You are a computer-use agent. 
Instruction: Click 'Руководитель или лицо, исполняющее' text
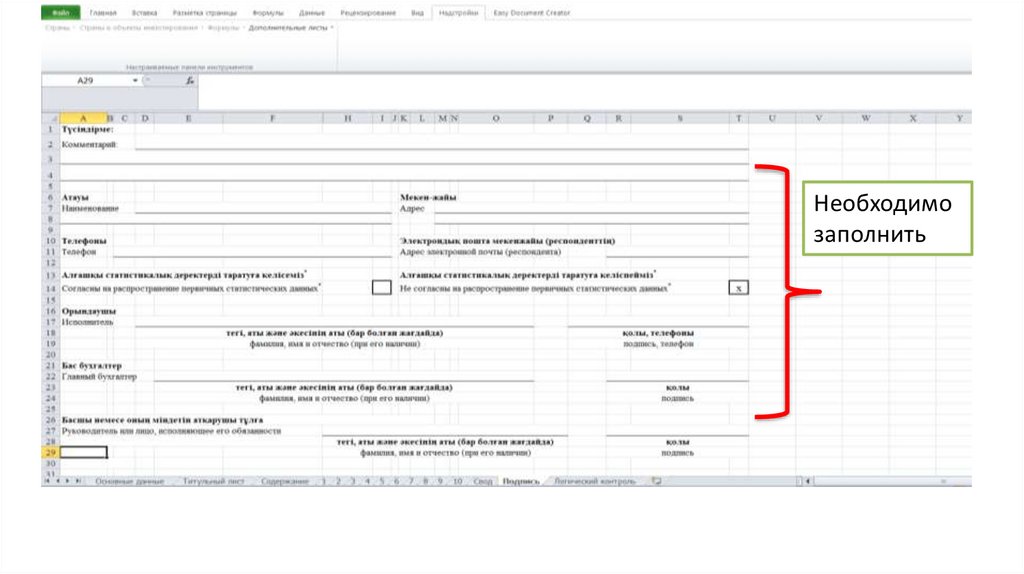click(x=171, y=431)
